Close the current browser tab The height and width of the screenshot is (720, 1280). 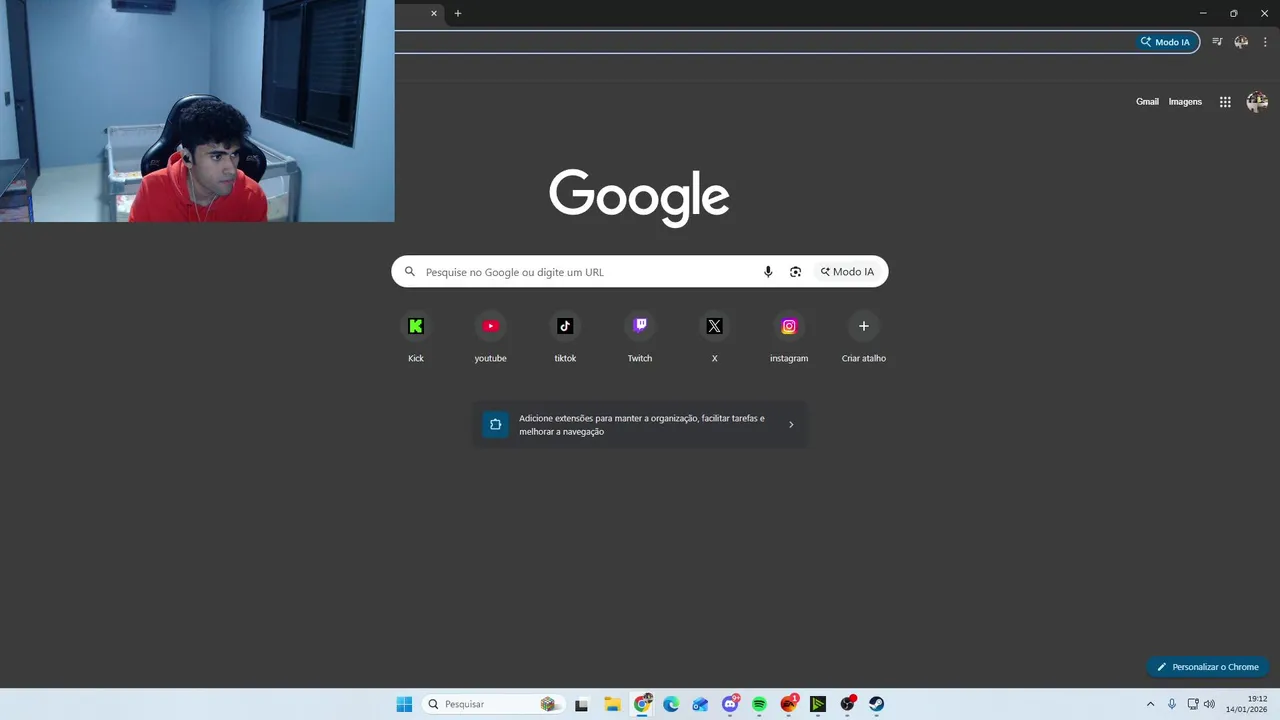pos(434,13)
